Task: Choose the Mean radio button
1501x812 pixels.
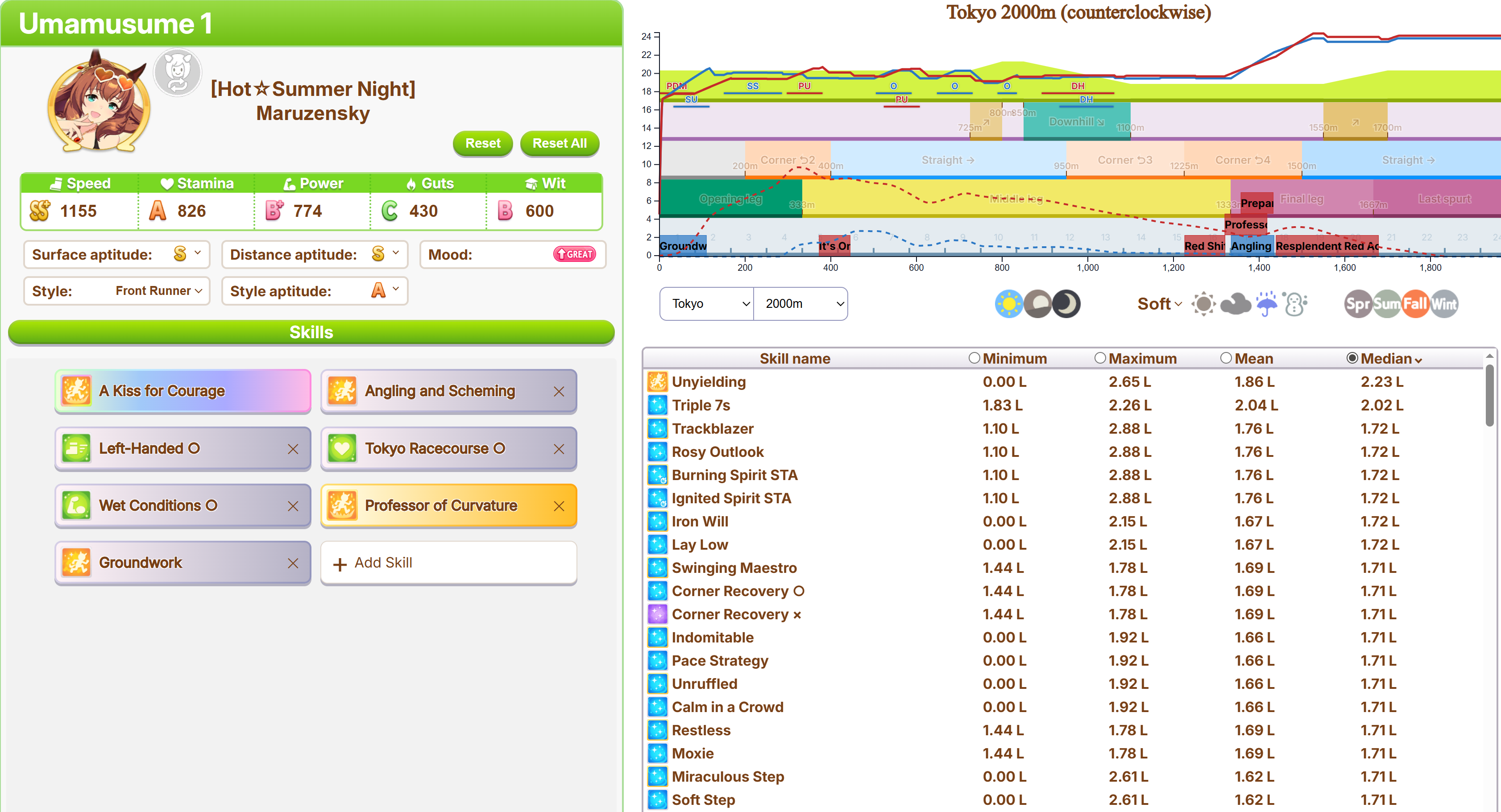Action: (1226, 358)
